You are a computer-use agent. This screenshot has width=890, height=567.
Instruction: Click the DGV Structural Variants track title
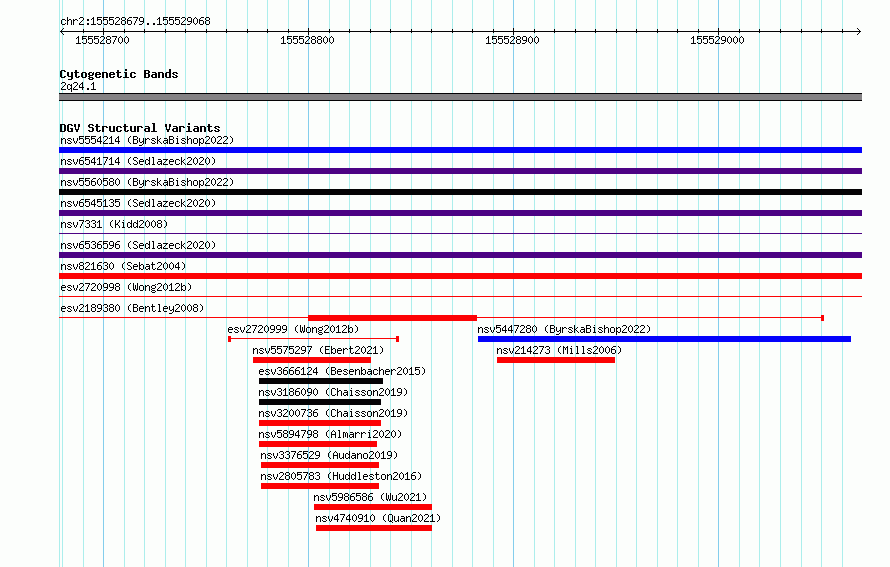point(140,128)
